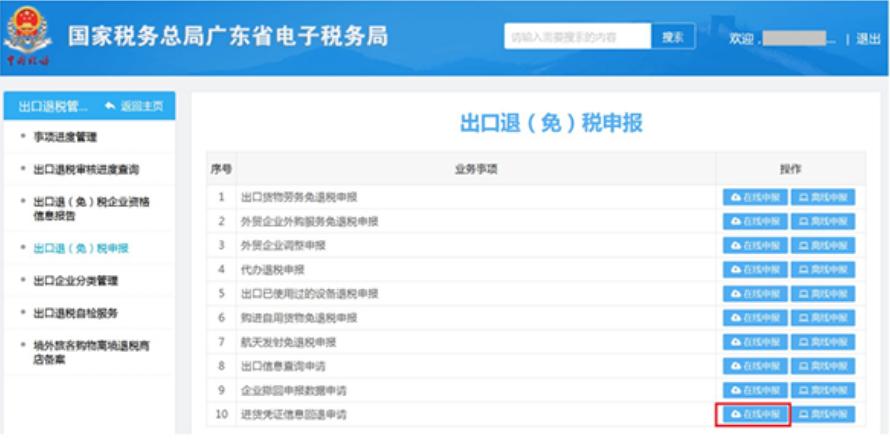This screenshot has height=442, width=890.
Task: Click 离线申报 for 航天发射免退税申报
Action: pyautogui.click(x=823, y=342)
